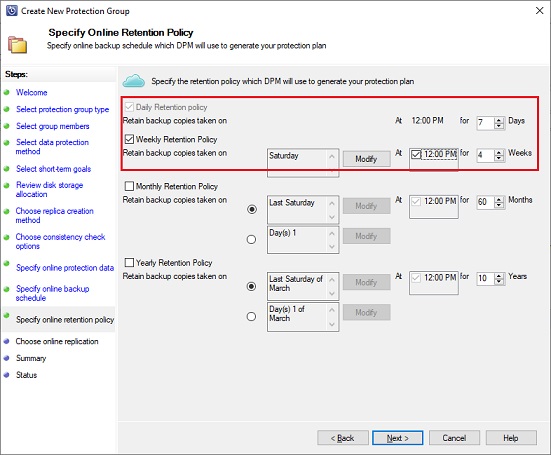Uncheck the Weekly Retention Policy checkbox
This screenshot has width=551, height=455.
(x=129, y=139)
